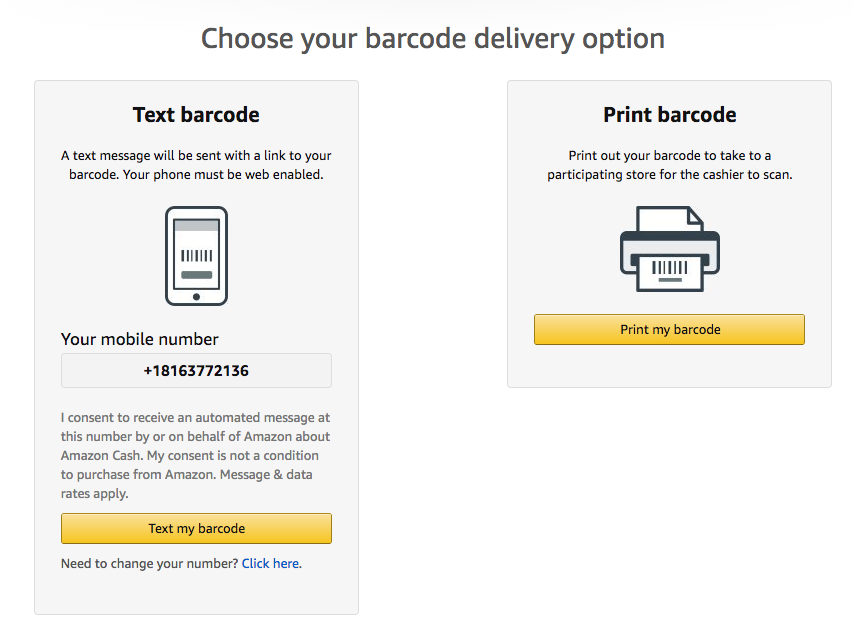Select the mobile number field +18163772136
The height and width of the screenshot is (627, 854).
[196, 371]
